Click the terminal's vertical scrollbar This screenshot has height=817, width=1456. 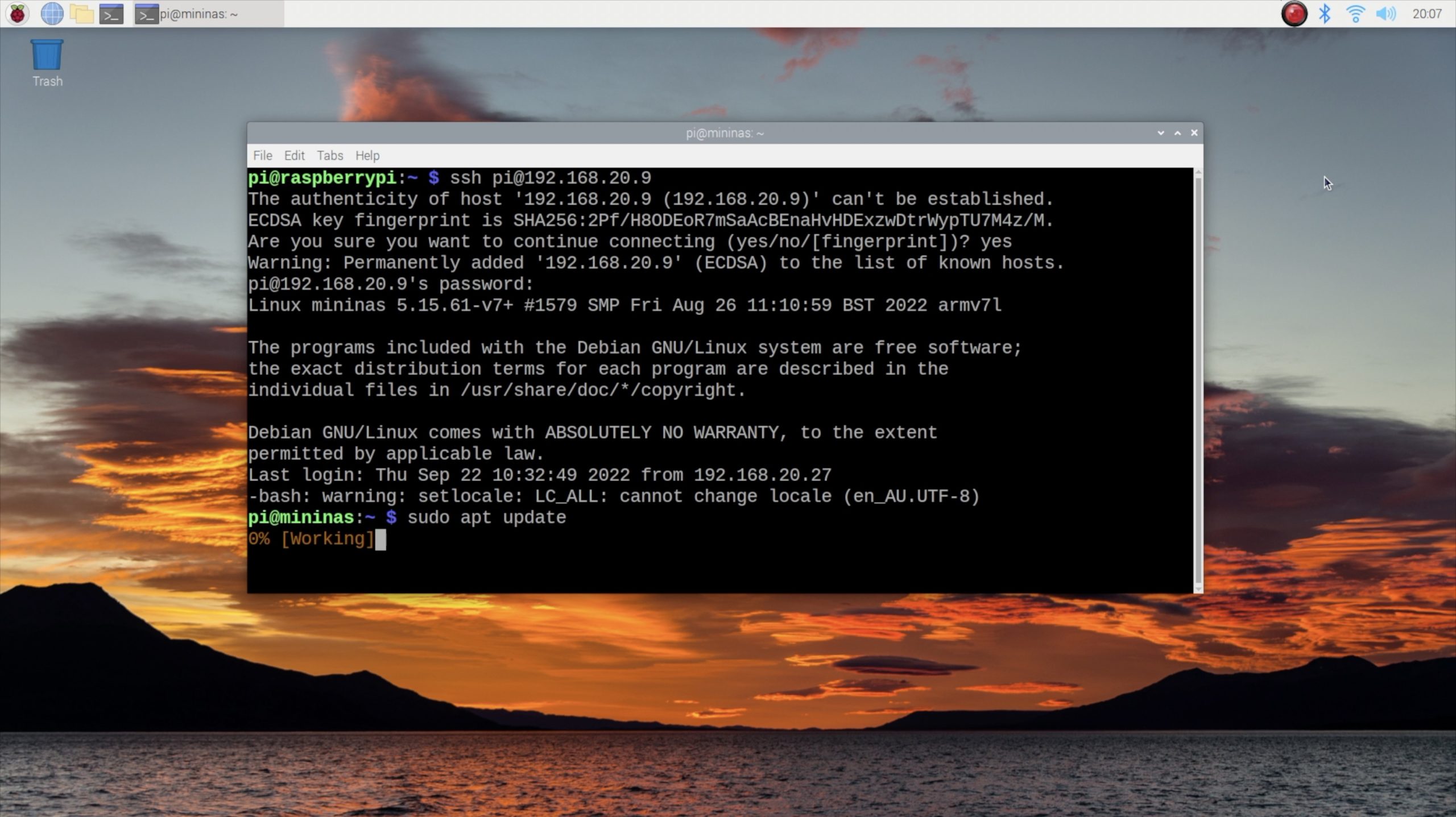pos(1198,380)
